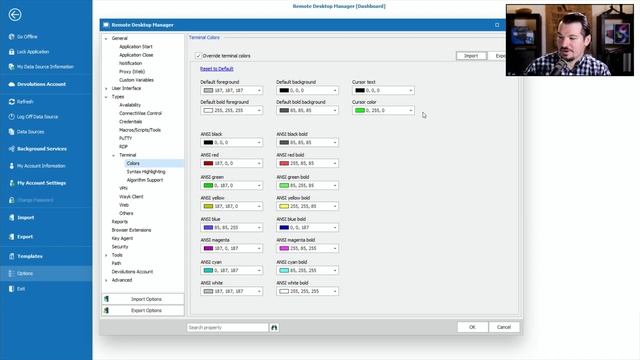Click the Remote Desktop Manager title icon
This screenshot has height=360, width=640.
(106, 25)
